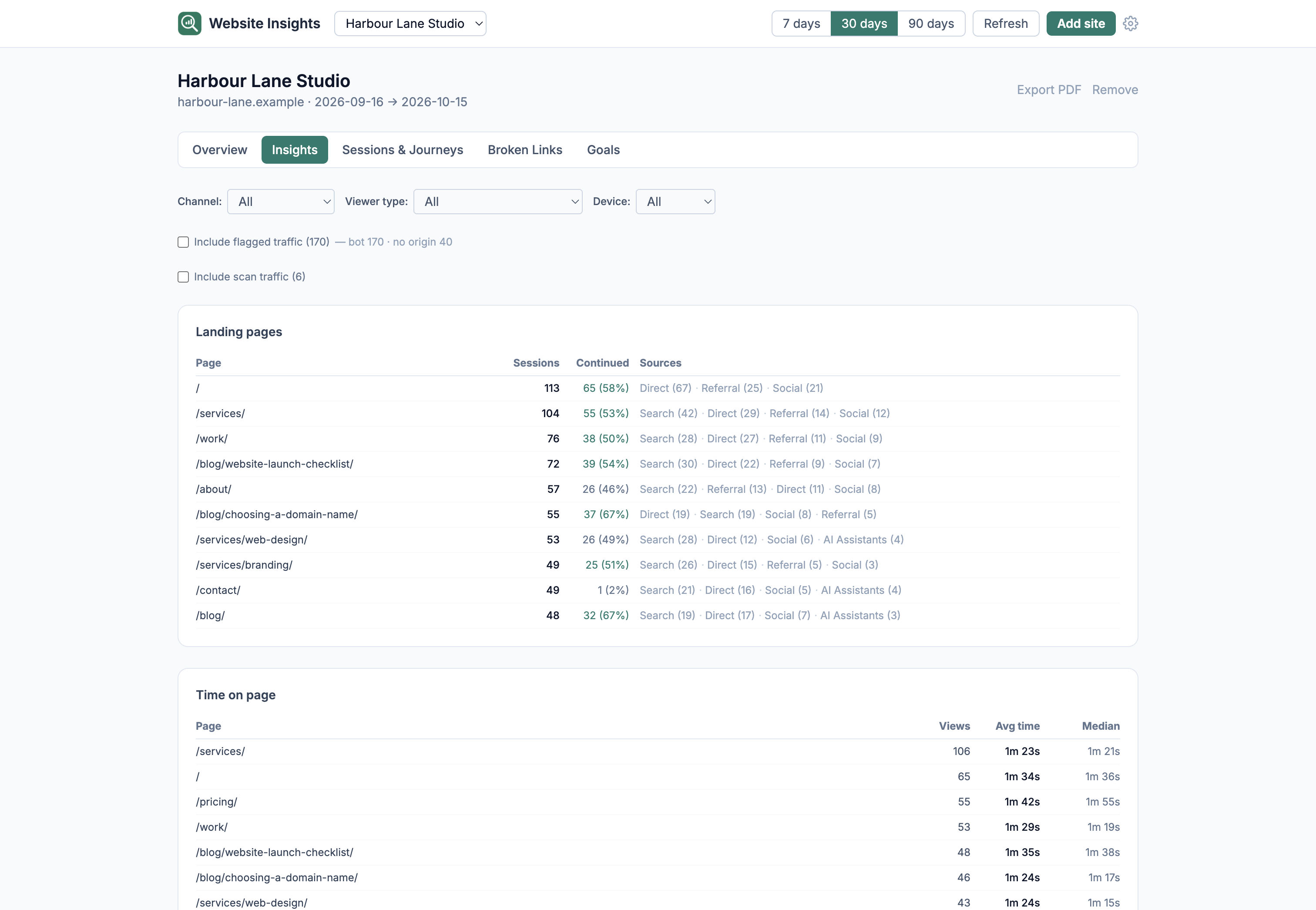1316x910 pixels.
Task: Expand the Viewer type dropdown
Action: [x=497, y=201]
